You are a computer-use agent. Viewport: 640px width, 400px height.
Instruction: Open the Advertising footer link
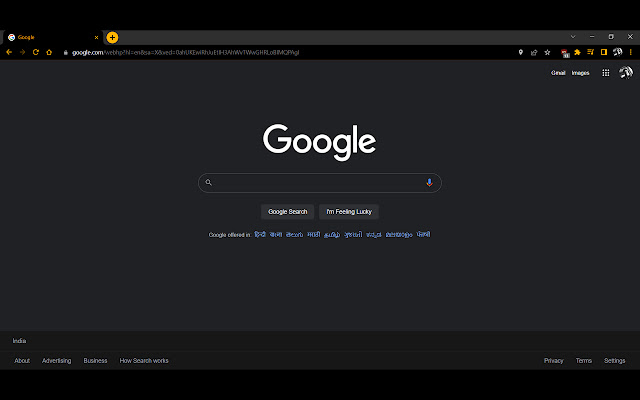pyautogui.click(x=56, y=361)
